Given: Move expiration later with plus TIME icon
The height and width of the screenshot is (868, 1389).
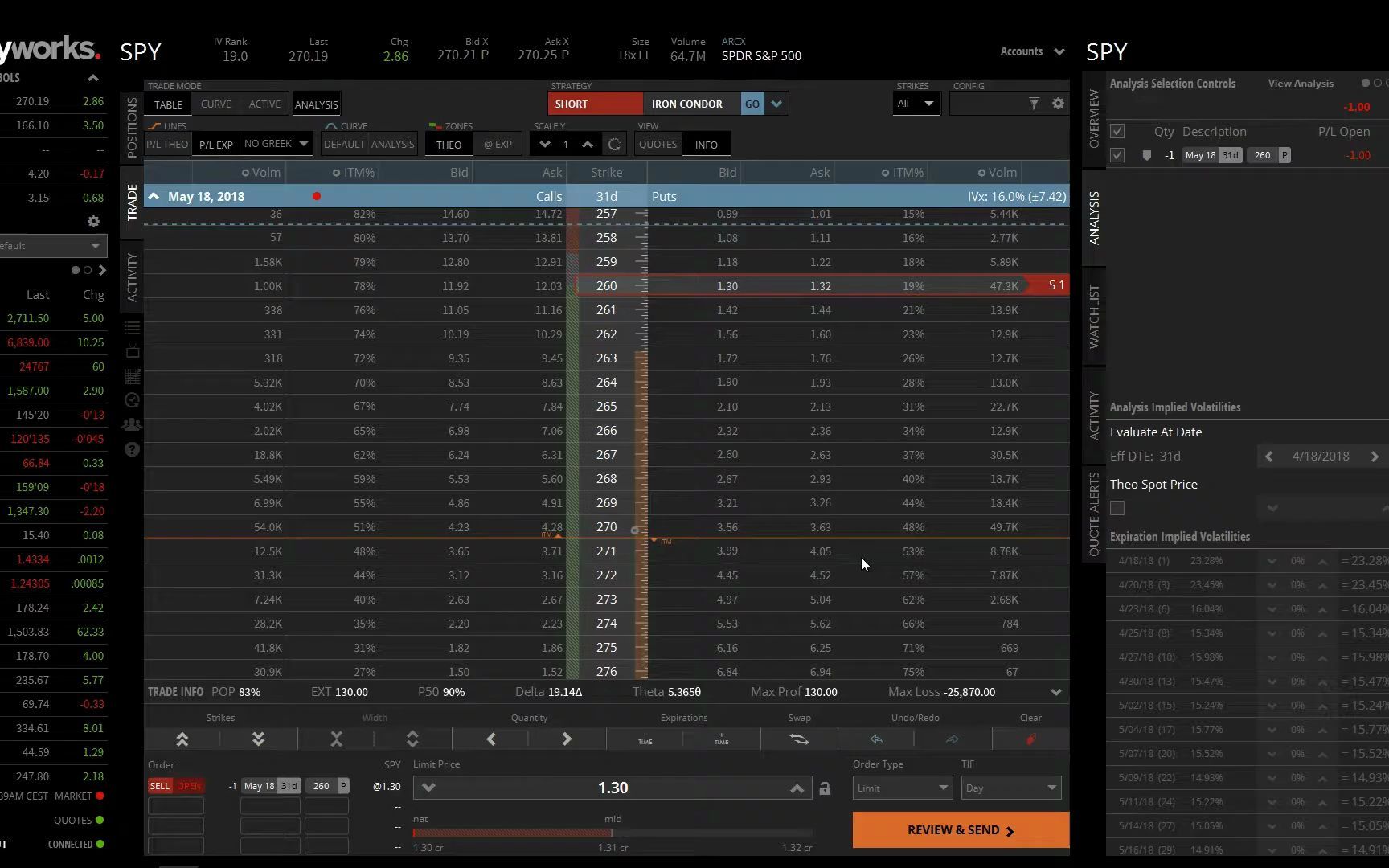Looking at the screenshot, I should [721, 739].
